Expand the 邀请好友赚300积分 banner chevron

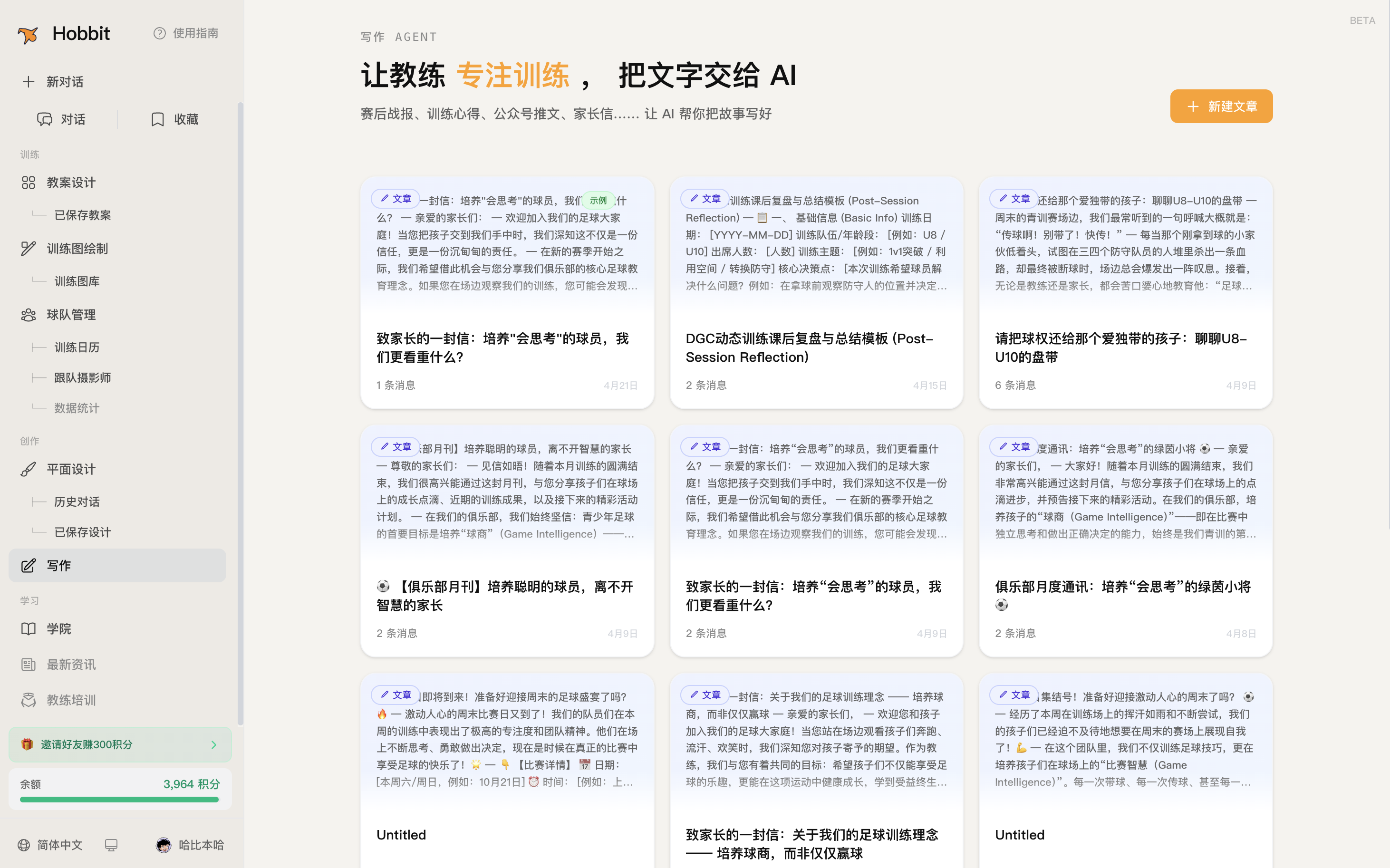214,744
